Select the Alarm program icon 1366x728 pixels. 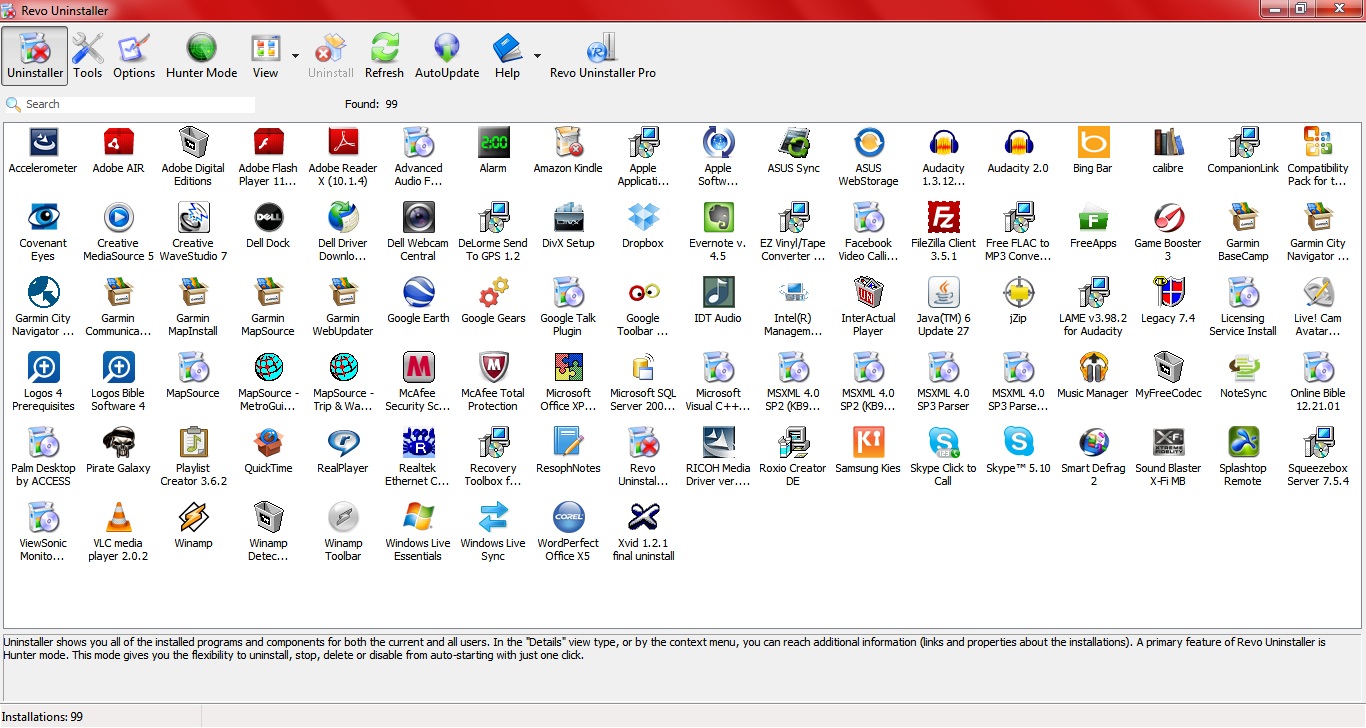click(493, 143)
